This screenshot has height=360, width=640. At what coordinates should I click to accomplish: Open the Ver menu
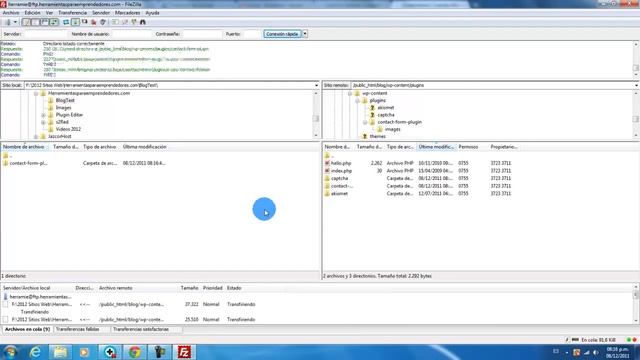[x=49, y=13]
